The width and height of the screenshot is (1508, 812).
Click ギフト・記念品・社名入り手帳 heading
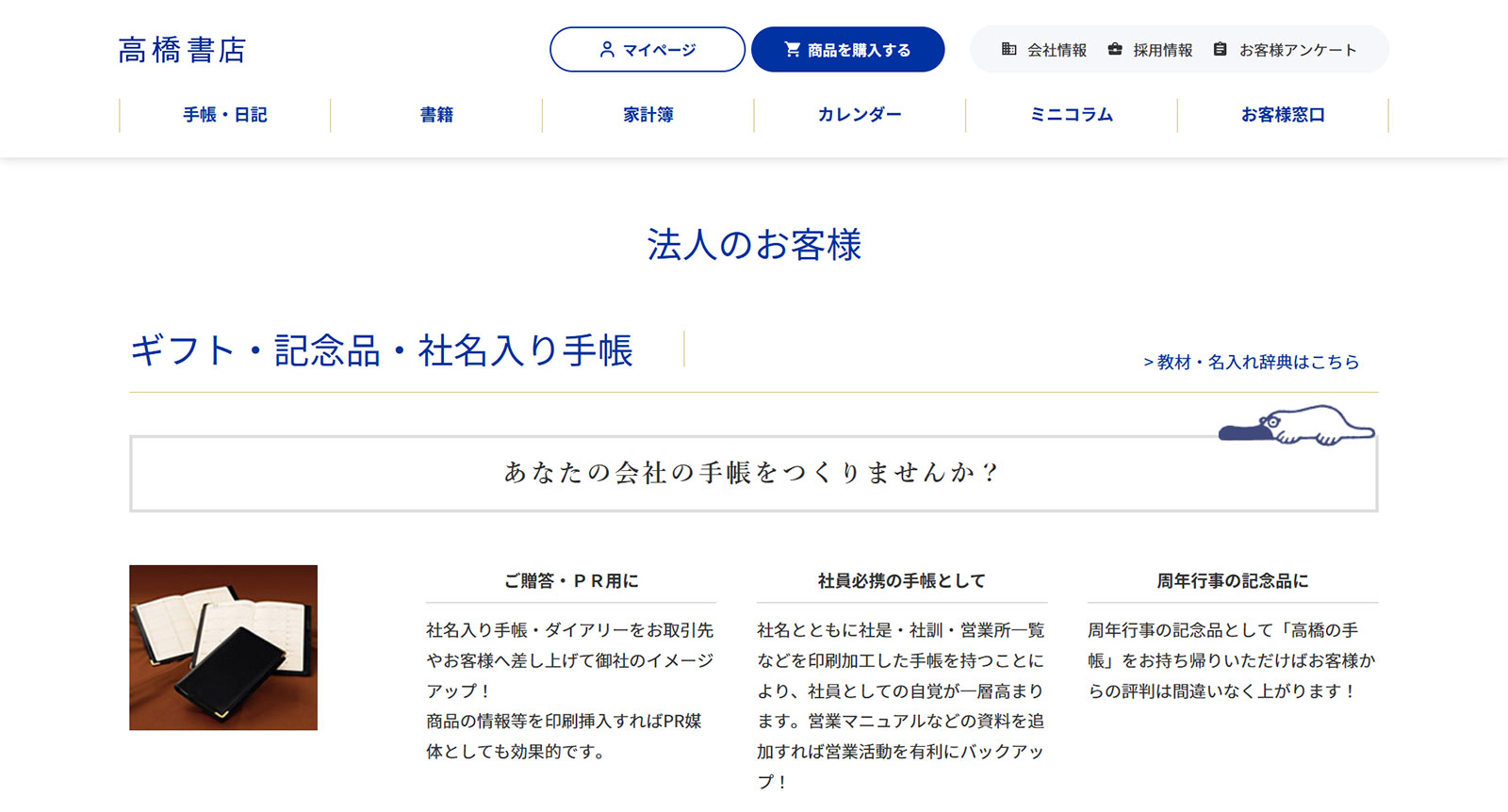382,350
